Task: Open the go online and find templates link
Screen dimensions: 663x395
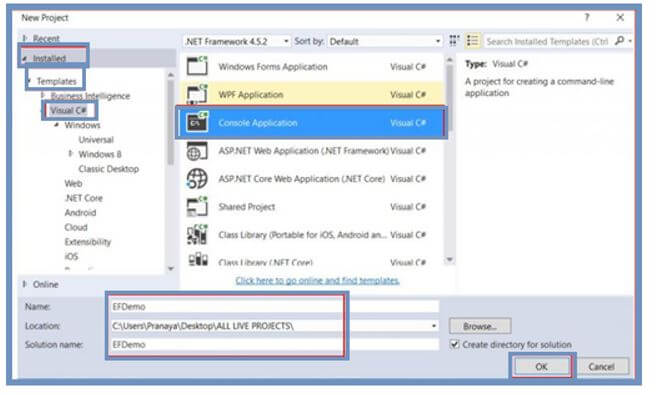Action: [x=318, y=280]
